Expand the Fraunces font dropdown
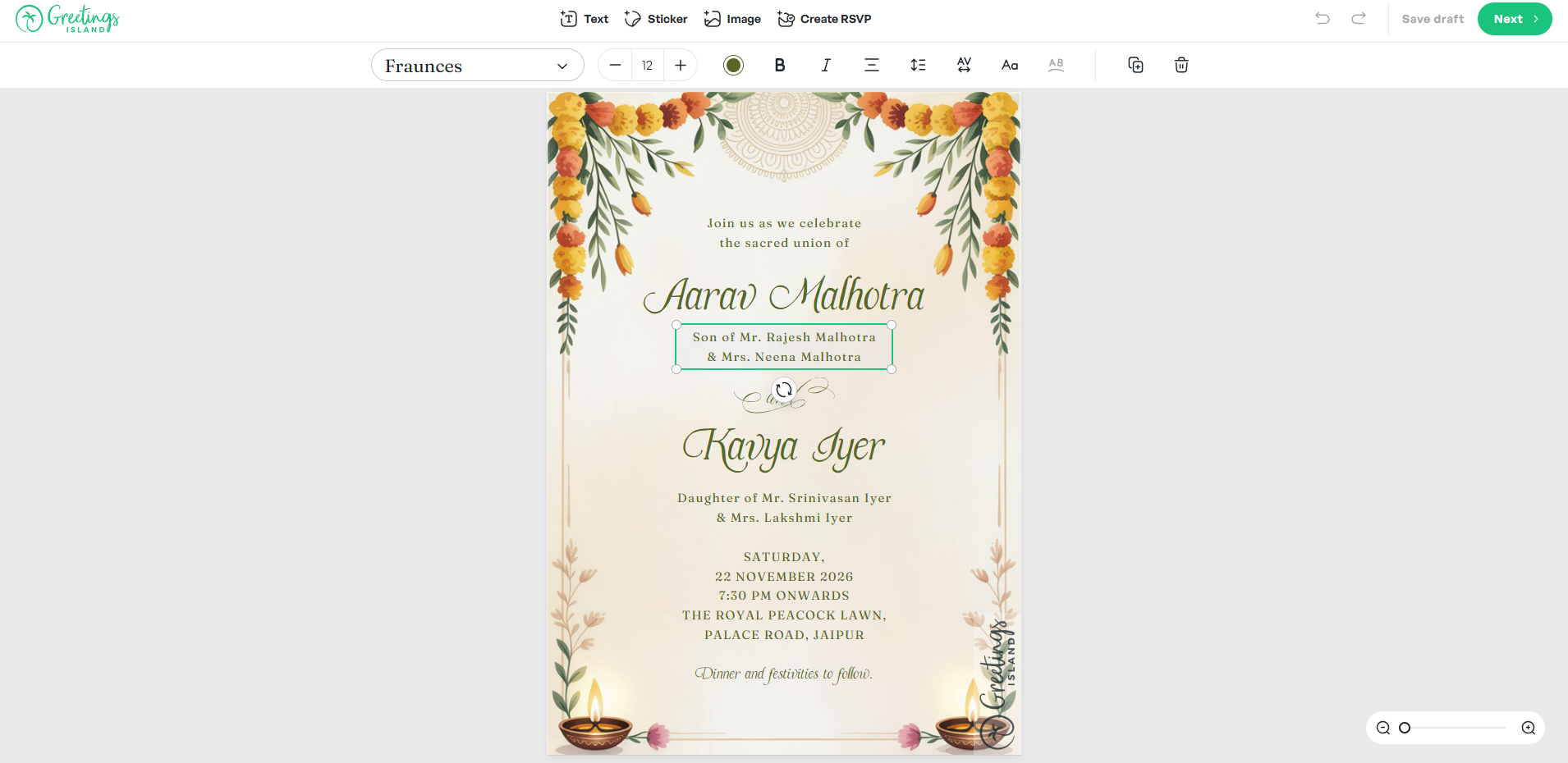 pos(477,66)
